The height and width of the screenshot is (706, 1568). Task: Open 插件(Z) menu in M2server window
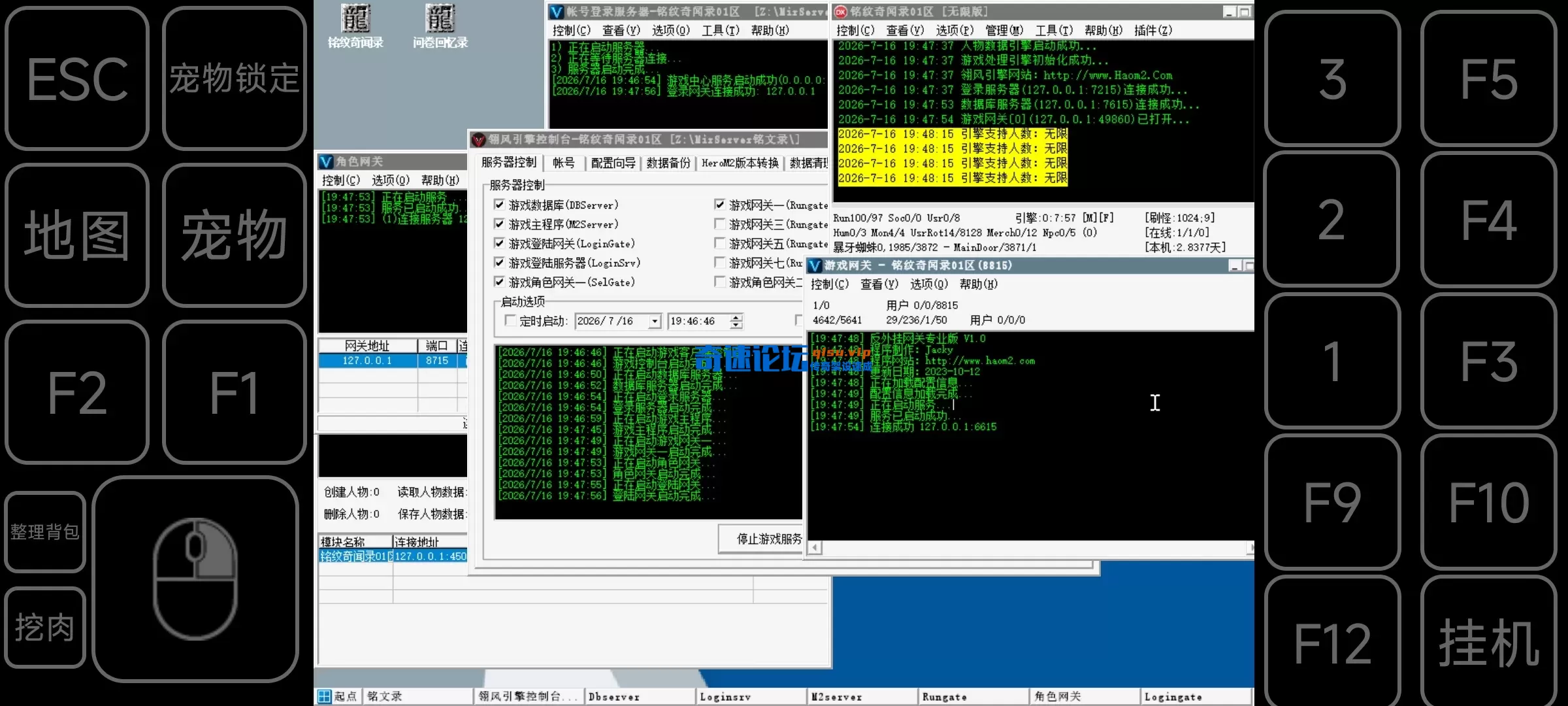(x=1153, y=30)
